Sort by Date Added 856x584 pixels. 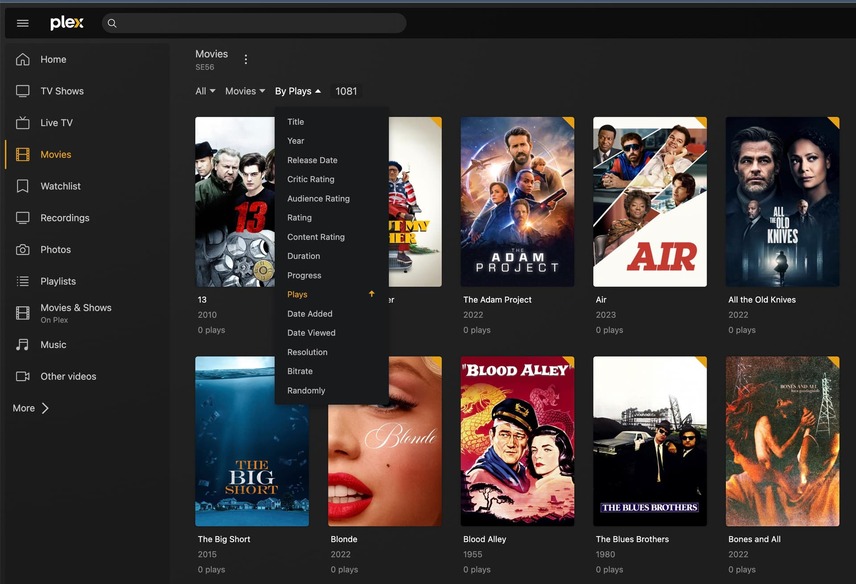tap(310, 314)
